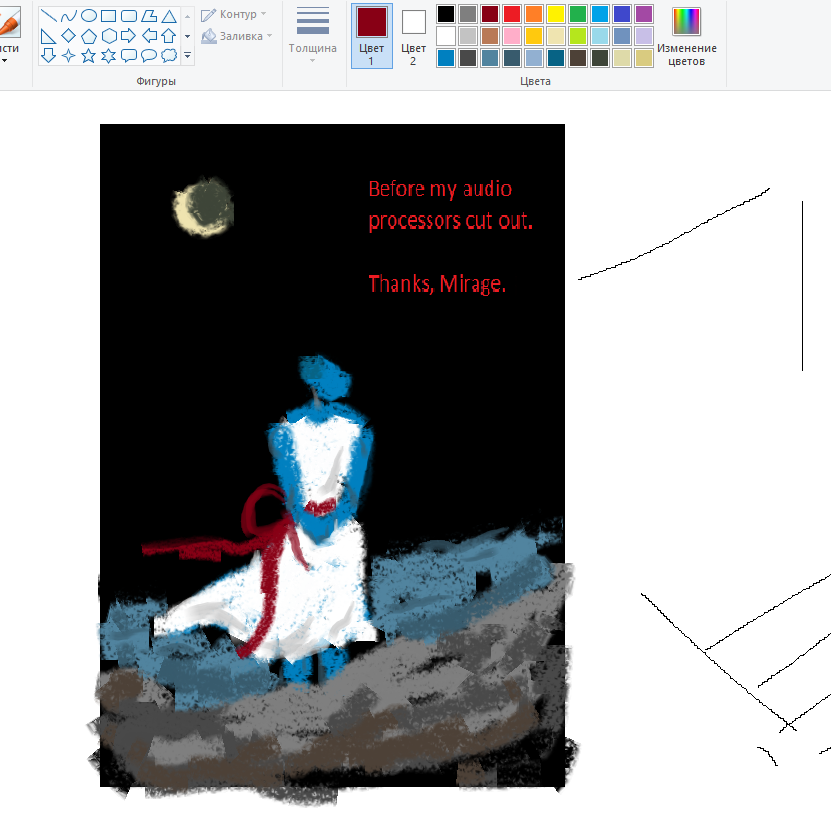Screen dimensions: 831x822
Task: Select the right arrow shape
Action: [x=128, y=36]
